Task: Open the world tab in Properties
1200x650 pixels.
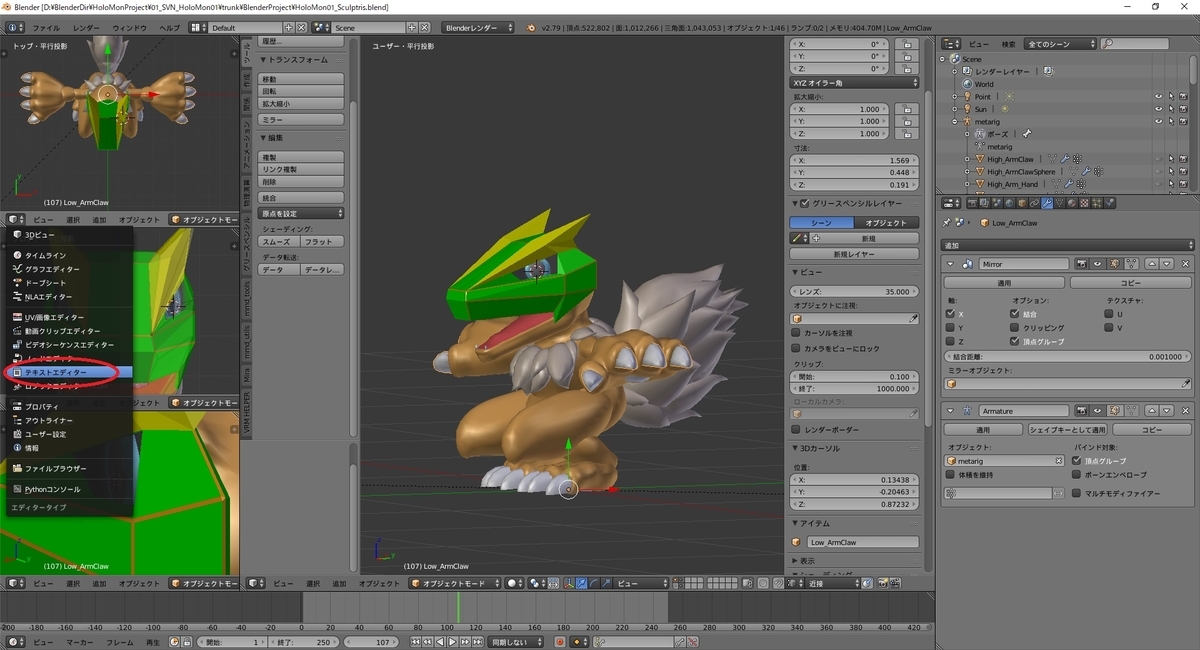Action: pos(1011,203)
